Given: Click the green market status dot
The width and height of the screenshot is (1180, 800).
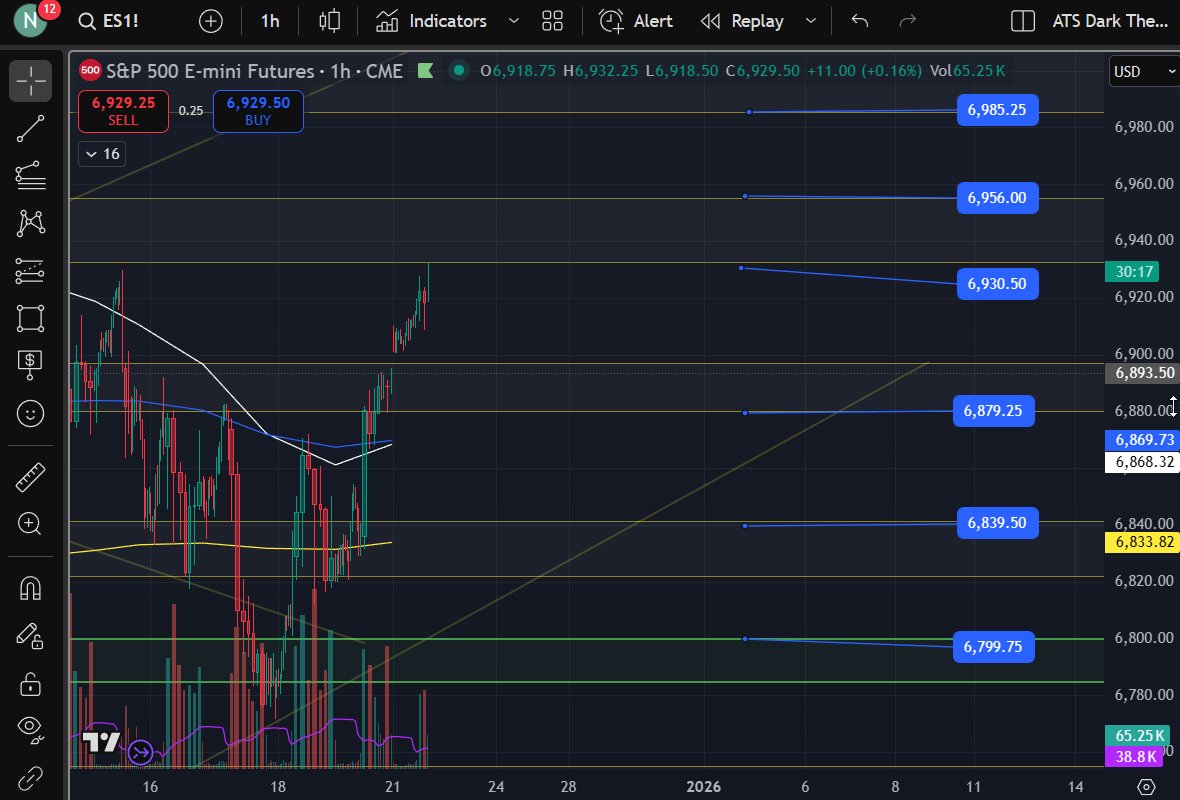Looking at the screenshot, I should 458,71.
